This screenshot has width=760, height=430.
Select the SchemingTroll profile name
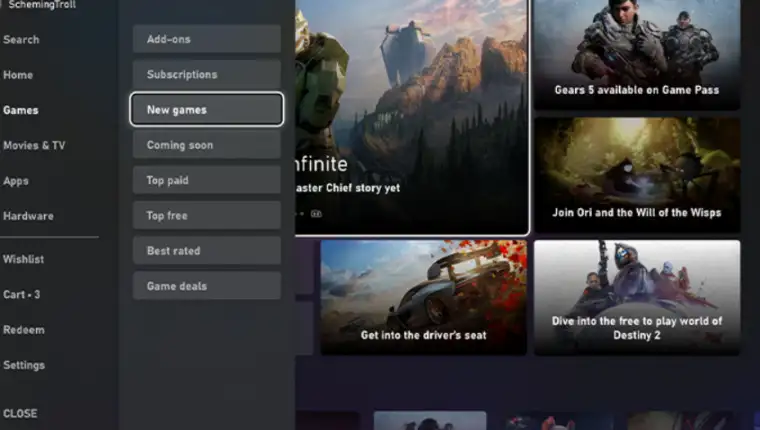42,5
